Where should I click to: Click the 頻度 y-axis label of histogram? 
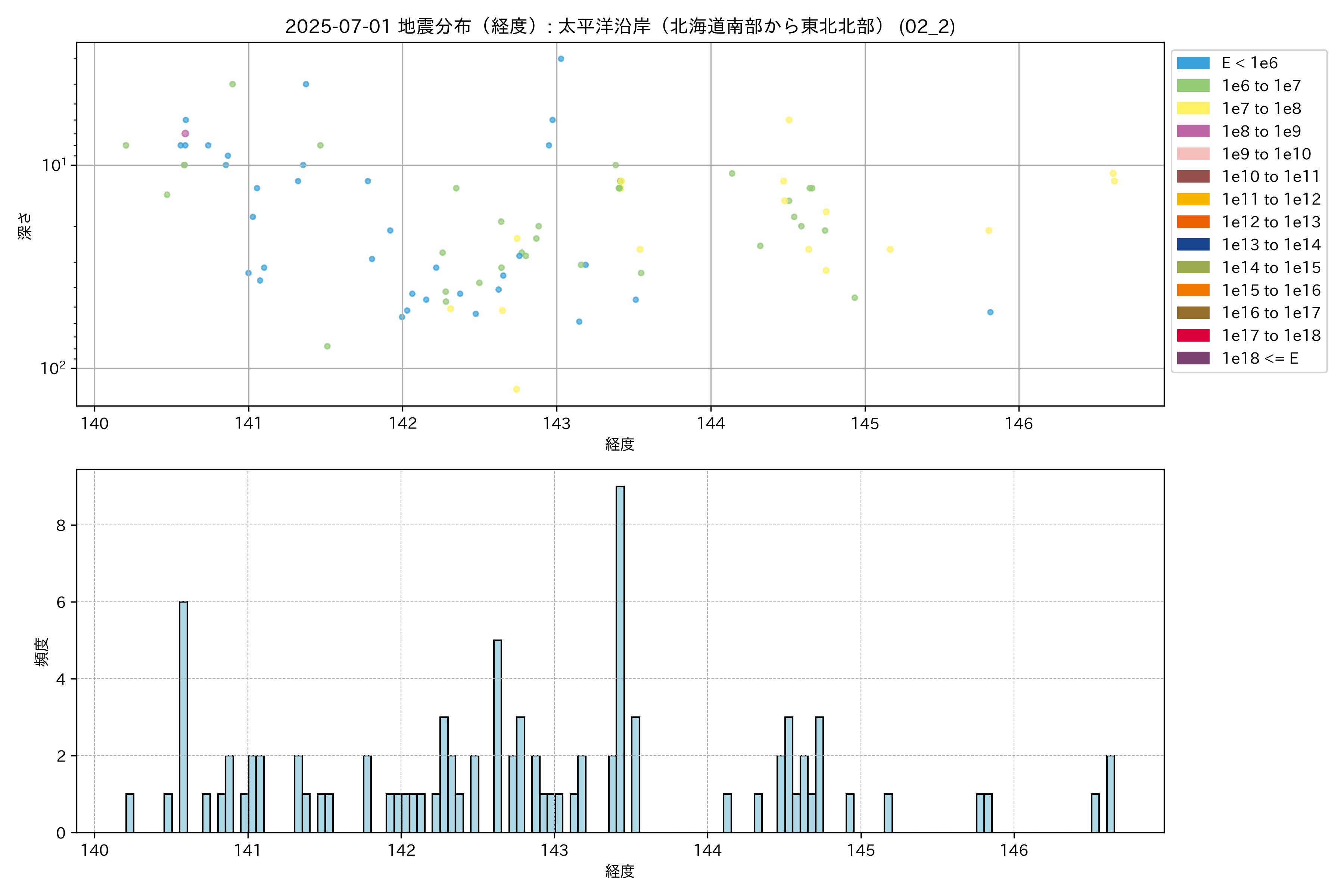coord(42,651)
